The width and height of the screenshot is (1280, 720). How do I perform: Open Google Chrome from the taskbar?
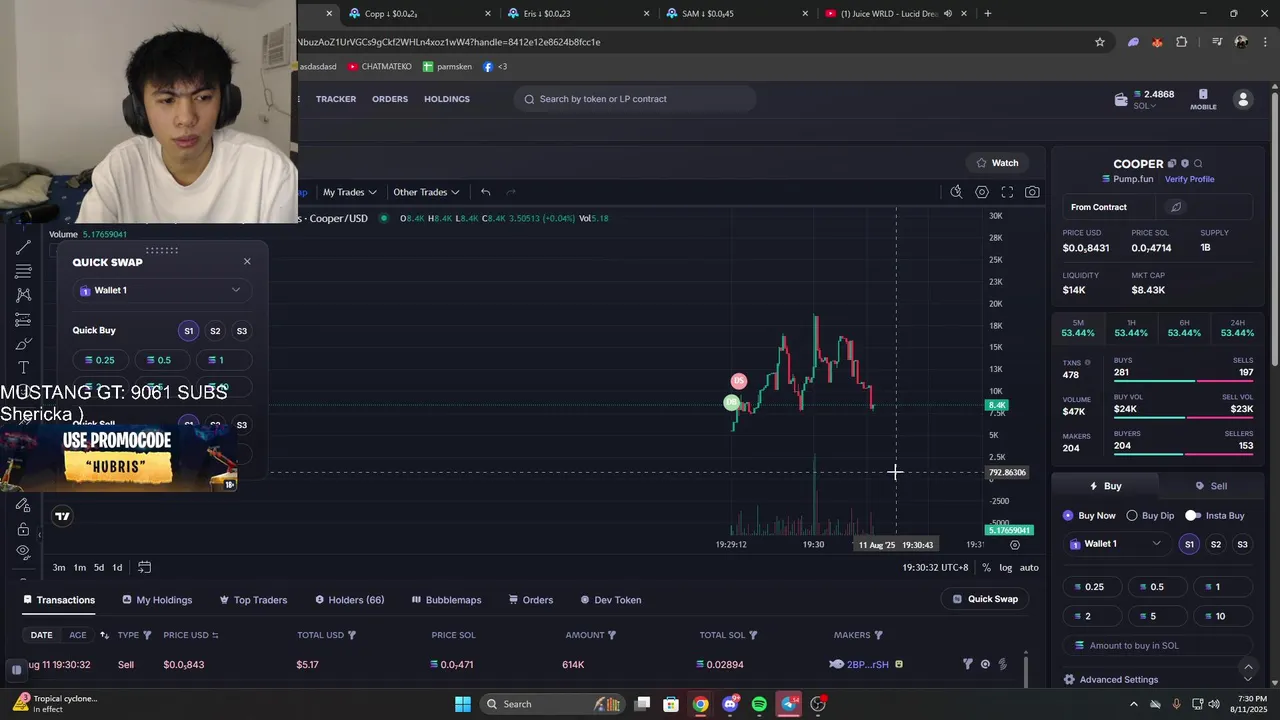point(701,704)
